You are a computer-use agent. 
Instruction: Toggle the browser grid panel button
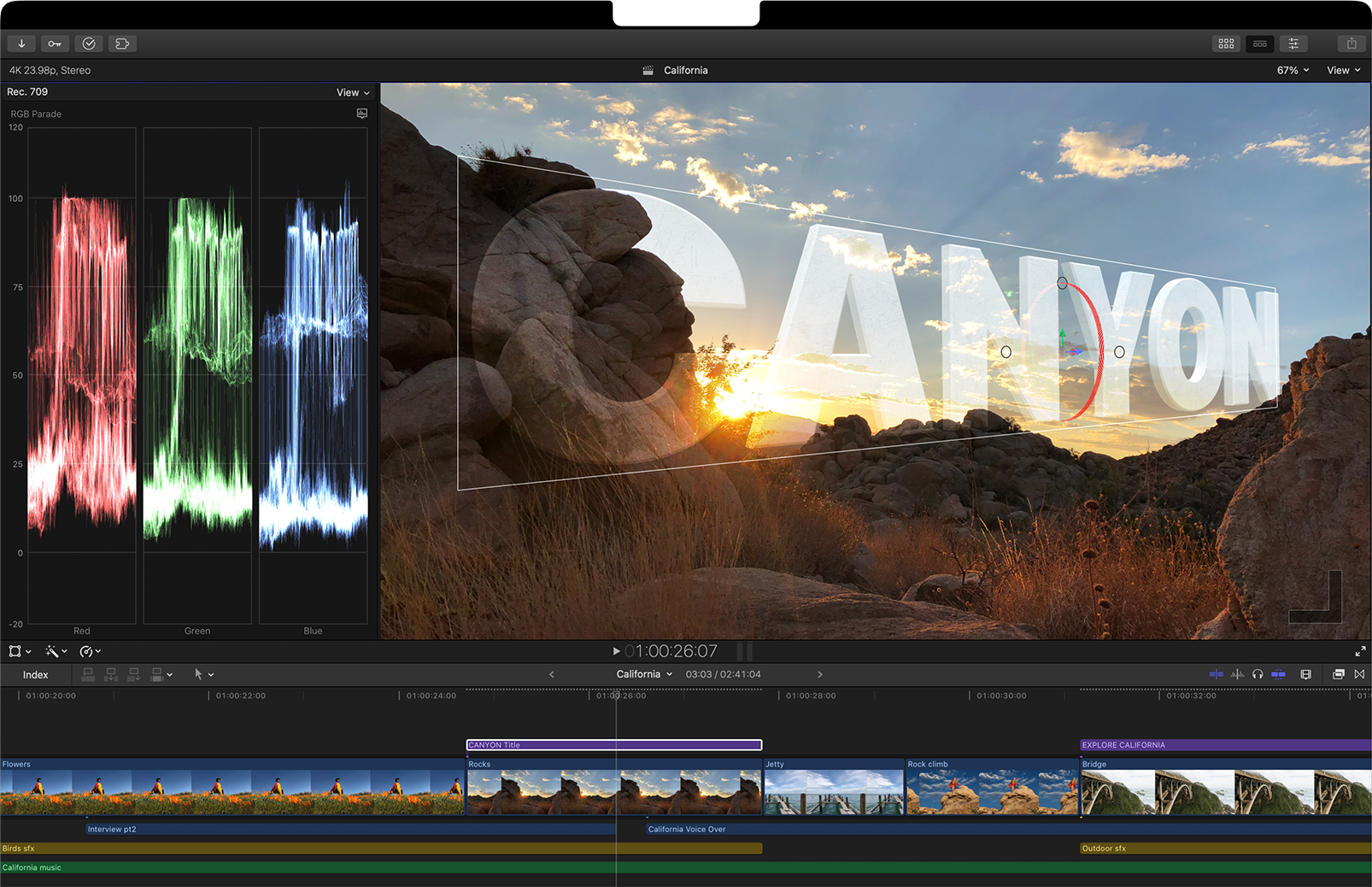[x=1226, y=44]
